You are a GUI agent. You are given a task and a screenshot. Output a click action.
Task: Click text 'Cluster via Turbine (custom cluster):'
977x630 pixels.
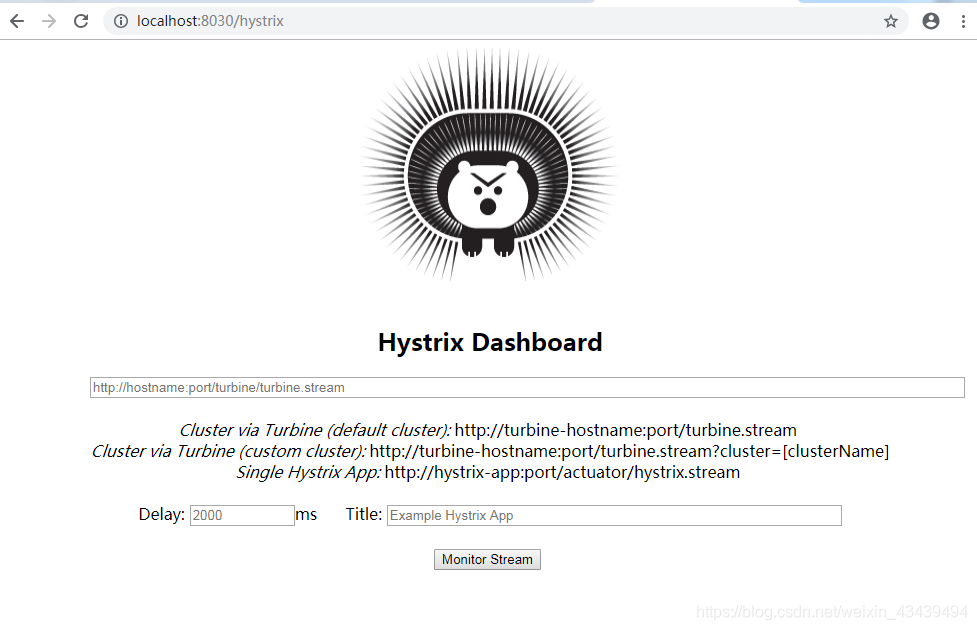[229, 451]
